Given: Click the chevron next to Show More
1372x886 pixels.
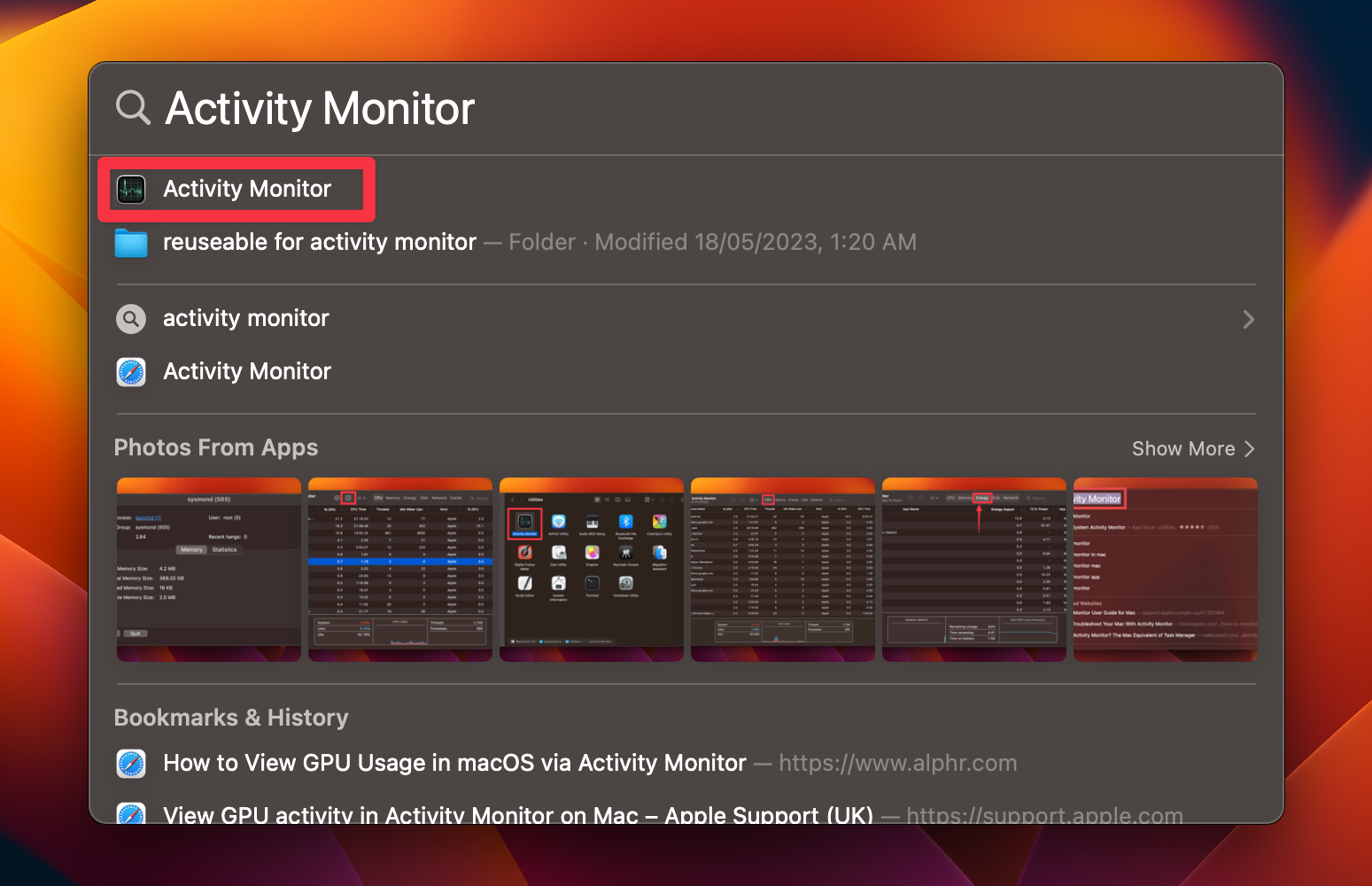Looking at the screenshot, I should 1250,449.
